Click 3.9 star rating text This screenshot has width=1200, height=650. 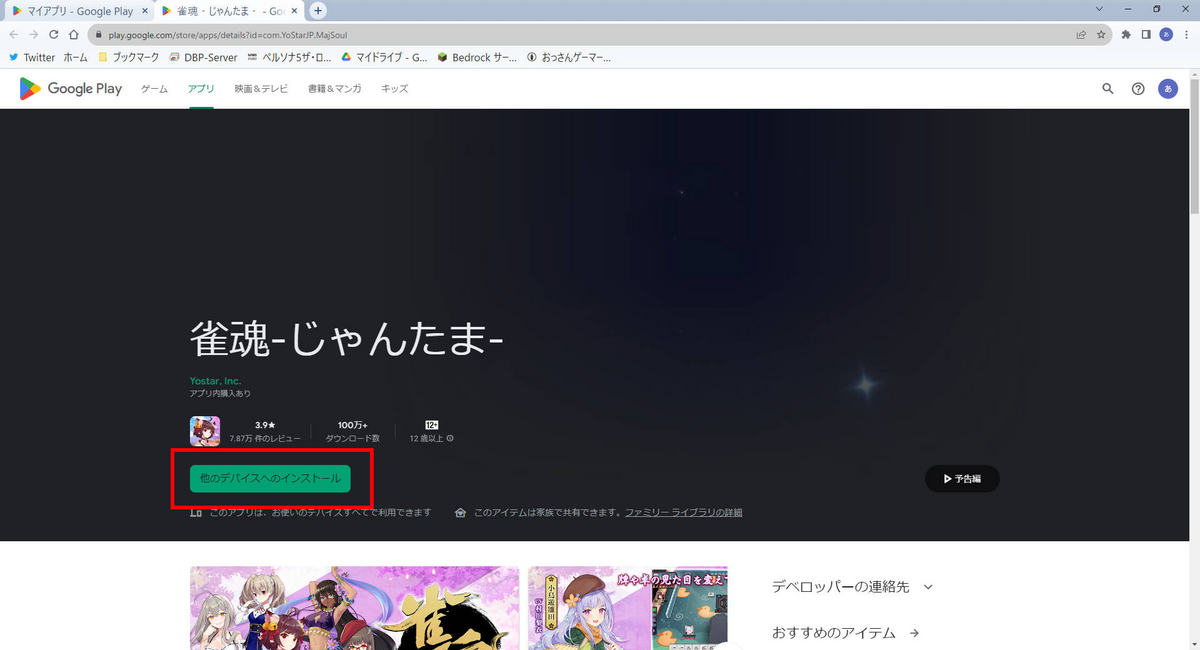[265, 425]
